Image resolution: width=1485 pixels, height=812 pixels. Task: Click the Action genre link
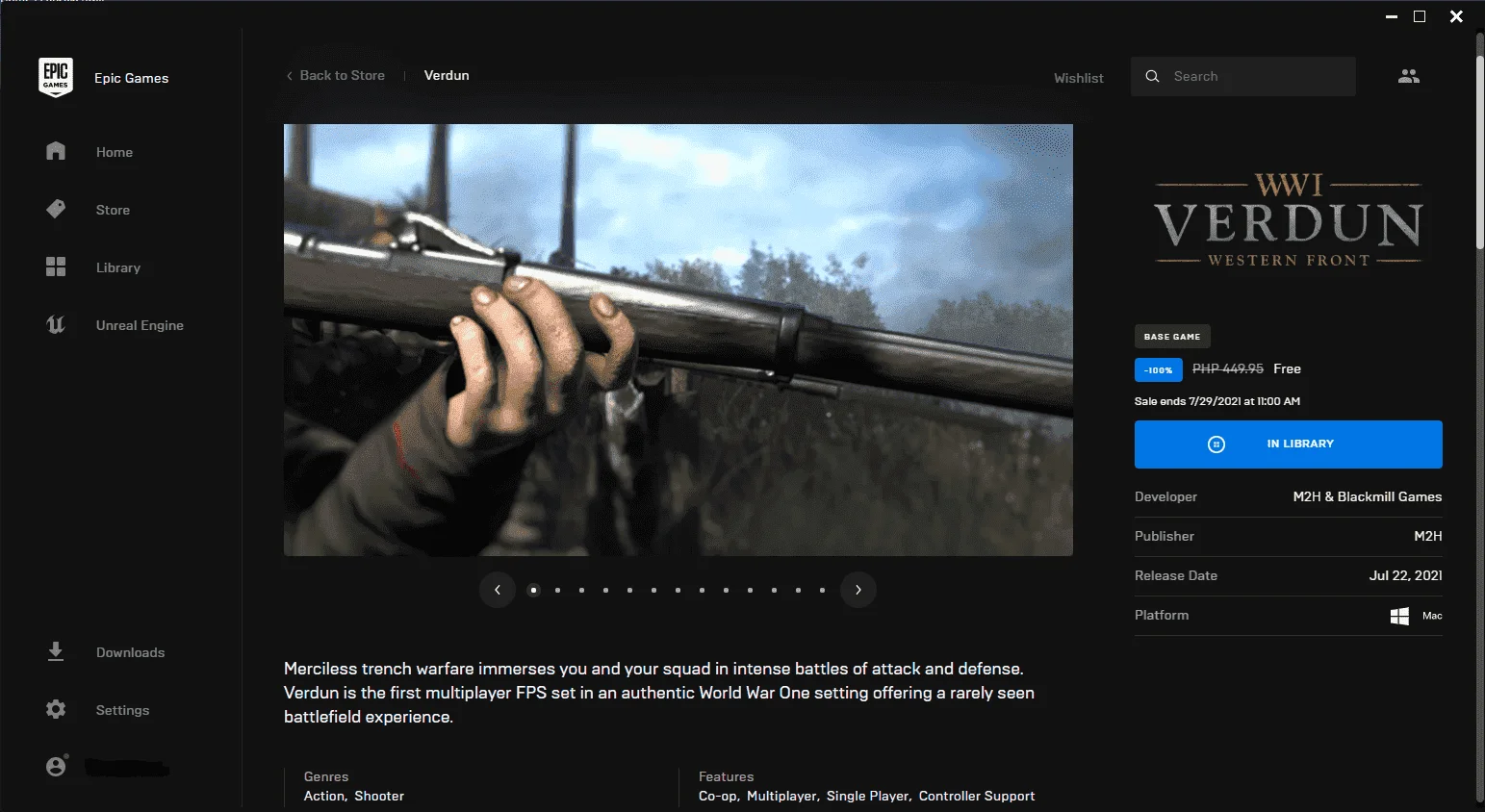[324, 796]
